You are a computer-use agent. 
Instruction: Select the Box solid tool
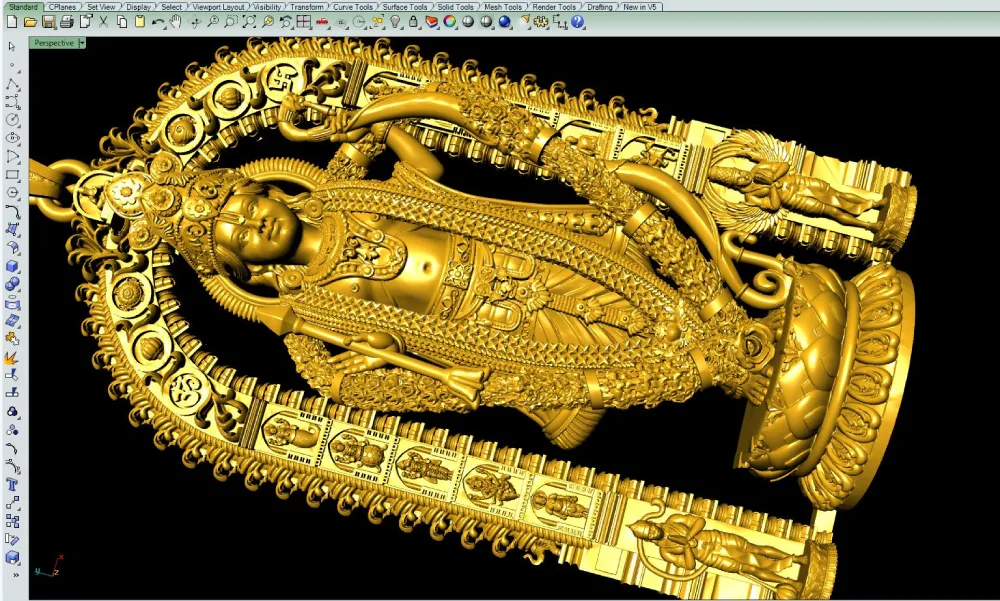coord(12,266)
